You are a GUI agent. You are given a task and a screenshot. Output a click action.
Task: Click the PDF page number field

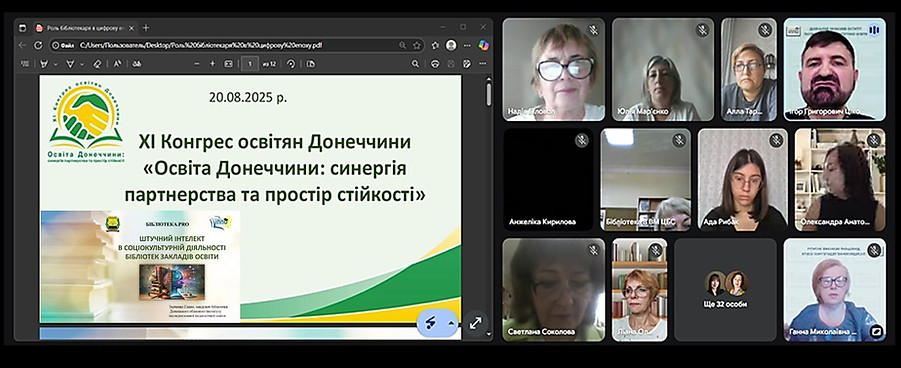tap(249, 64)
